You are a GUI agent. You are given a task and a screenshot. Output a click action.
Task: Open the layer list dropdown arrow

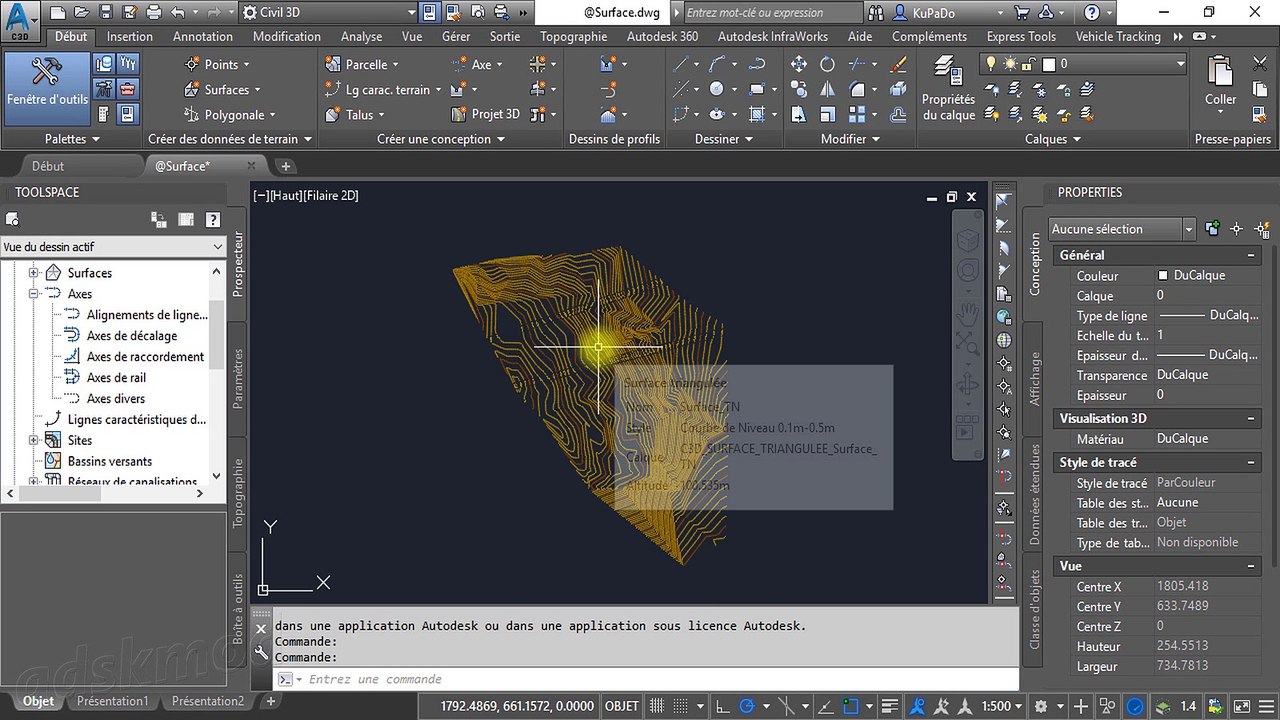(x=1180, y=64)
